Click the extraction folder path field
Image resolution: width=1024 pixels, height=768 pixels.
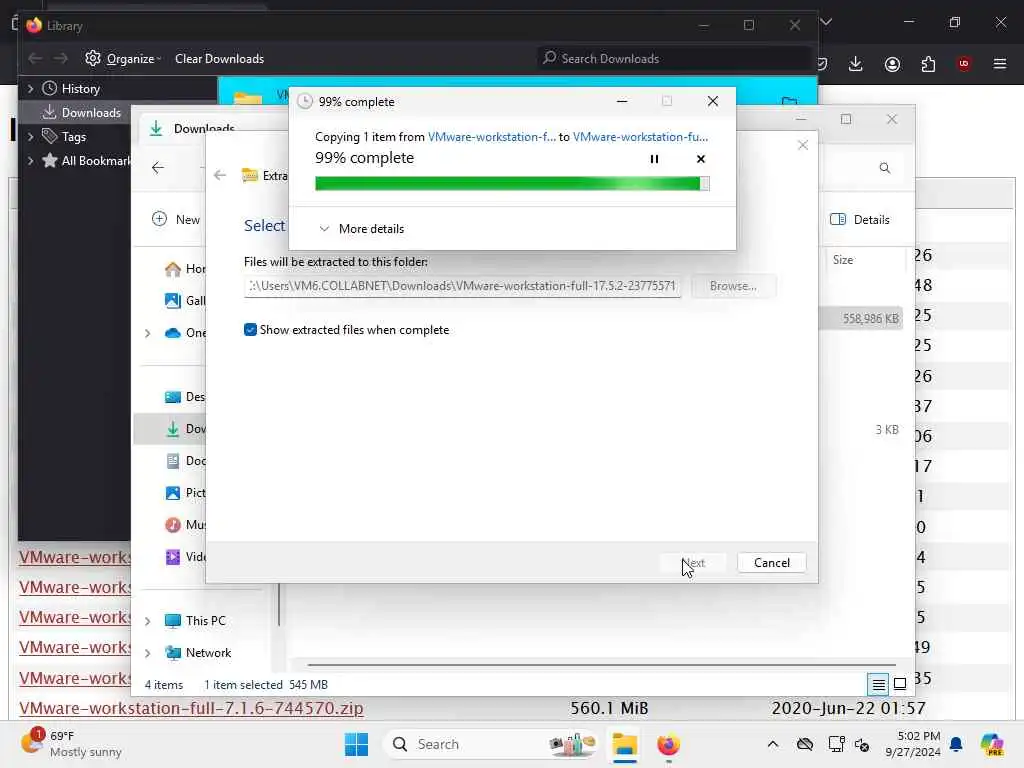(x=462, y=286)
